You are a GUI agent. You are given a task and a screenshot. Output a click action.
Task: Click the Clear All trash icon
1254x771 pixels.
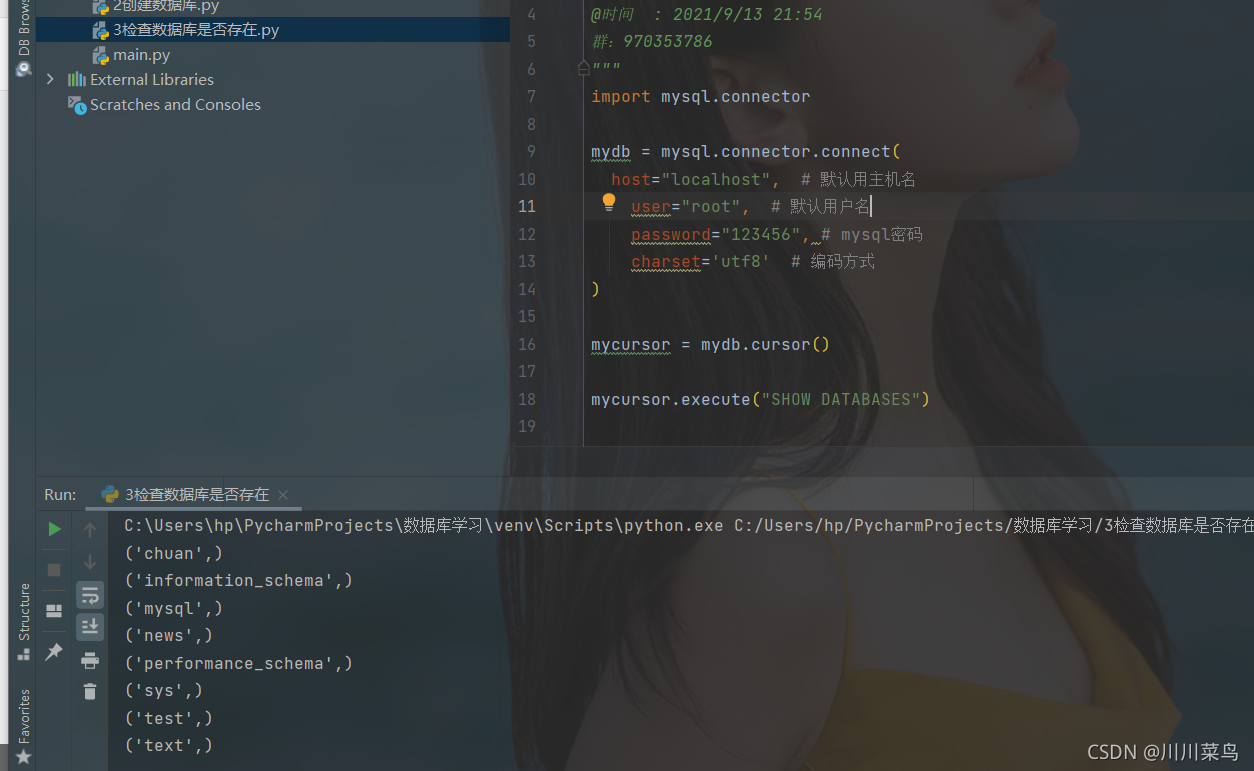click(x=90, y=691)
